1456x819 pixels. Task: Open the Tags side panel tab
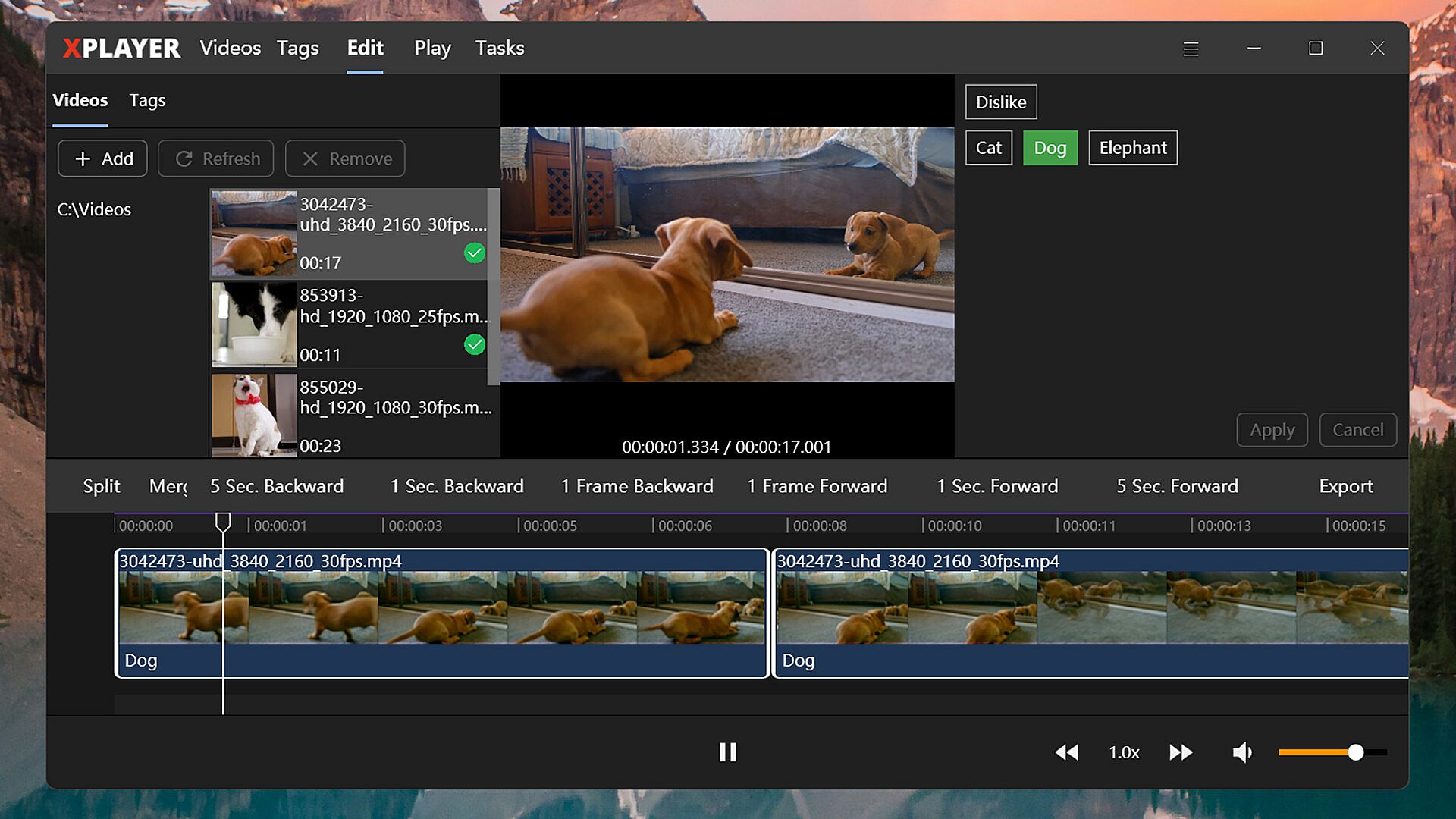click(147, 101)
